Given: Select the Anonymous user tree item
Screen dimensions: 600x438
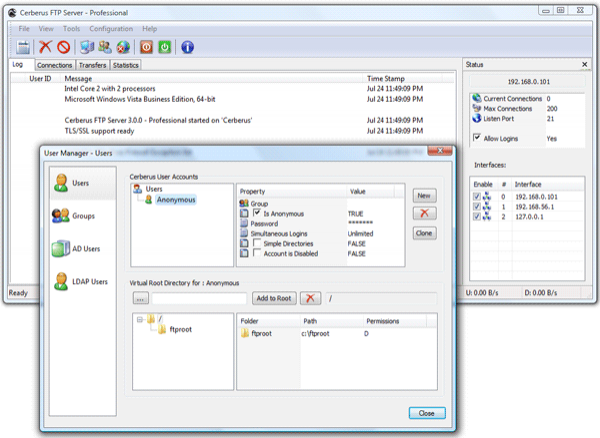Looking at the screenshot, I should tap(175, 199).
